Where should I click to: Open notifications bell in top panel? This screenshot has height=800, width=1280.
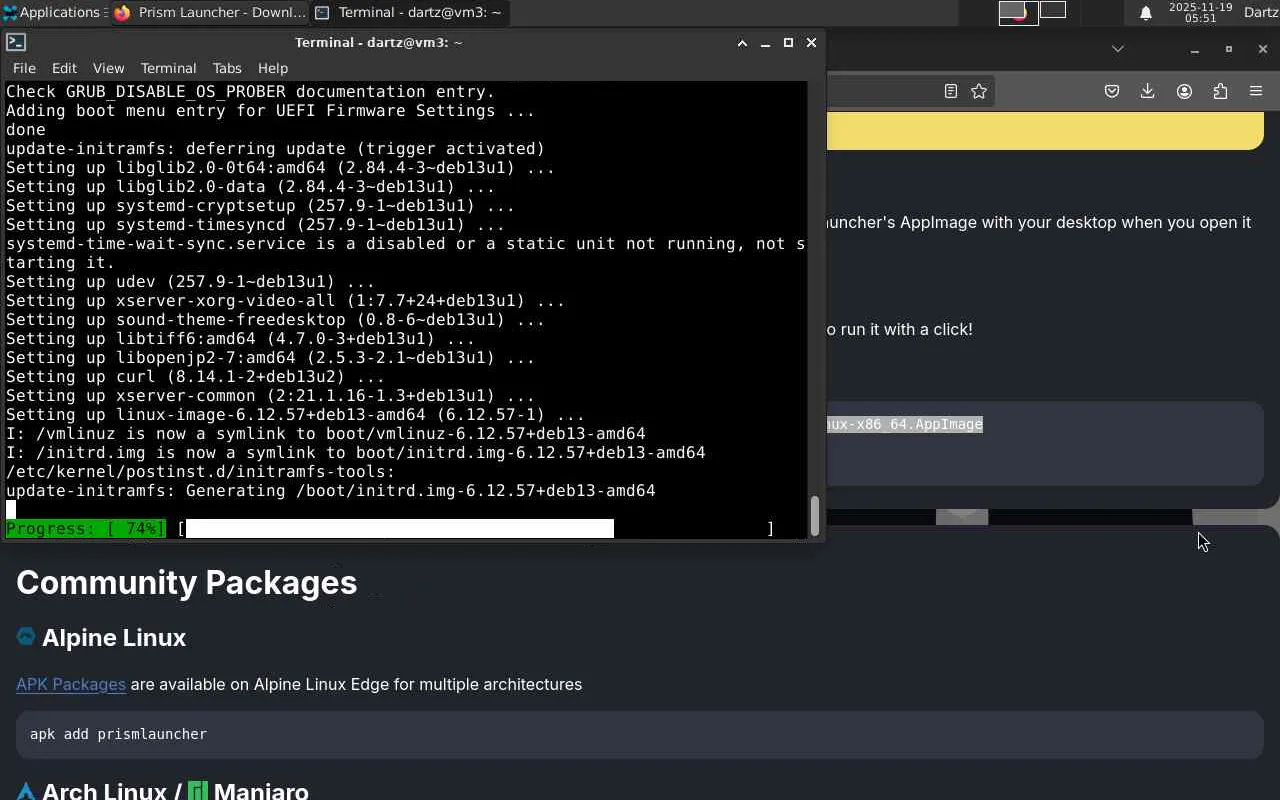1146,12
